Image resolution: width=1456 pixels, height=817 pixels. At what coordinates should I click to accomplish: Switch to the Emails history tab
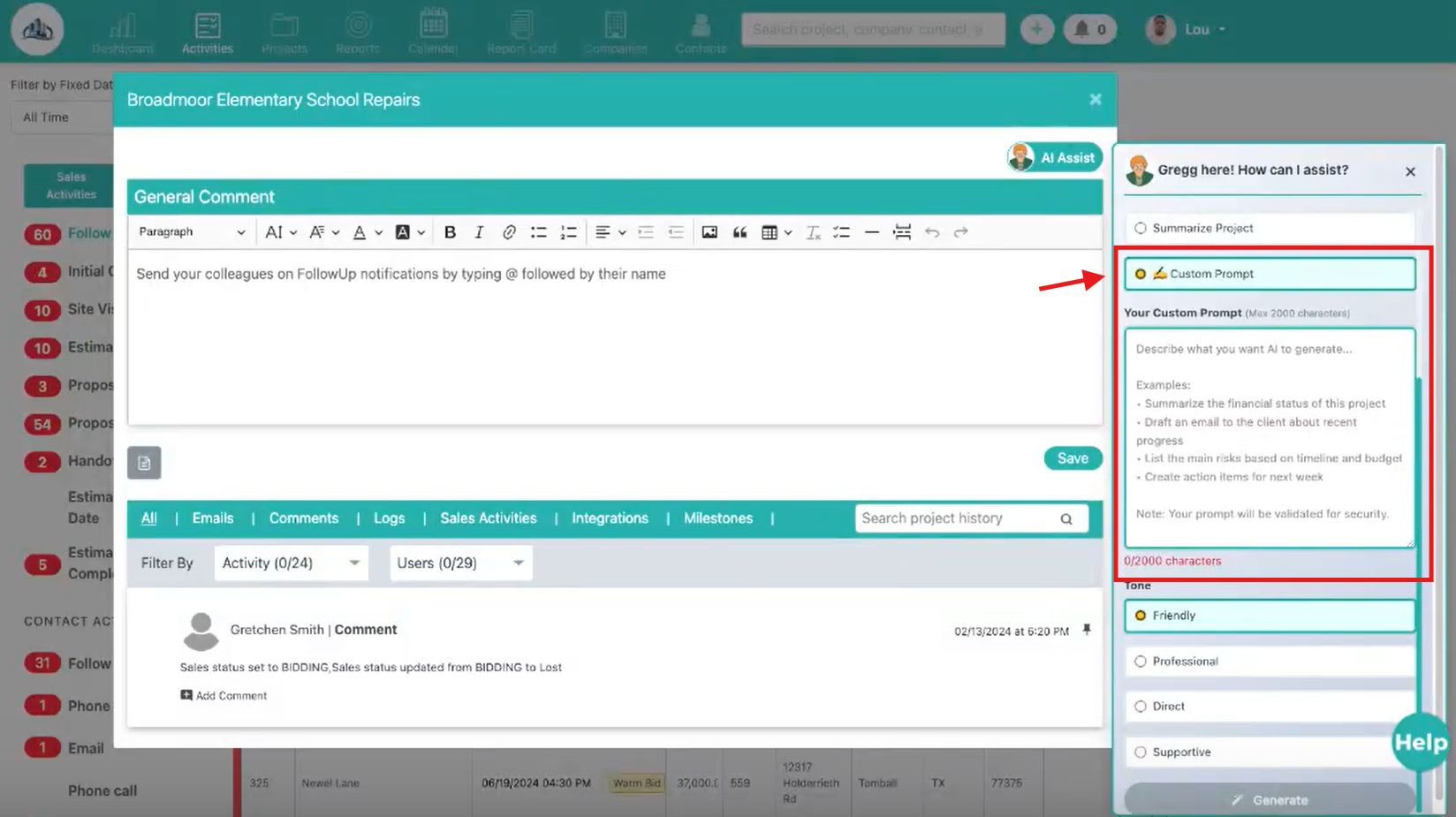coord(213,518)
